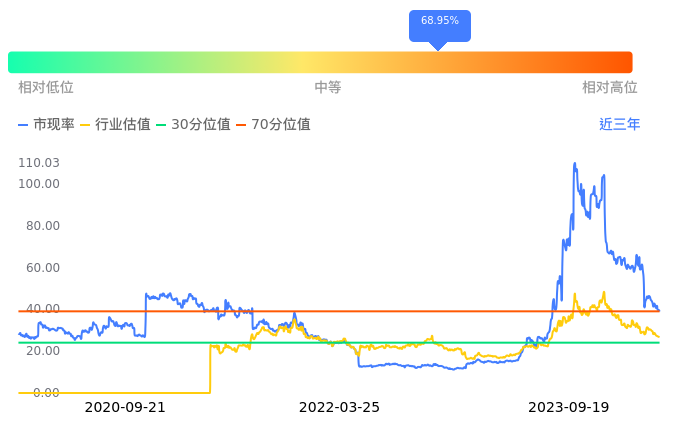Screen dimensions: 686x442
Task: Click the 2022-03-25 date axis label
Action: click(x=340, y=408)
